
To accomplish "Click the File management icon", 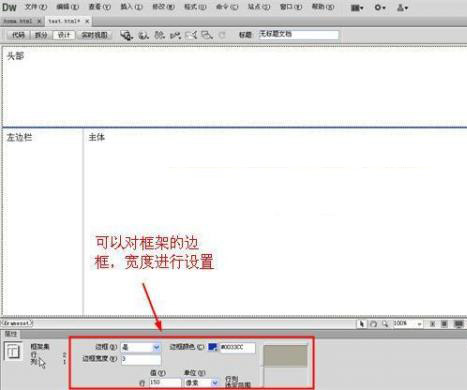I will [x=160, y=35].
